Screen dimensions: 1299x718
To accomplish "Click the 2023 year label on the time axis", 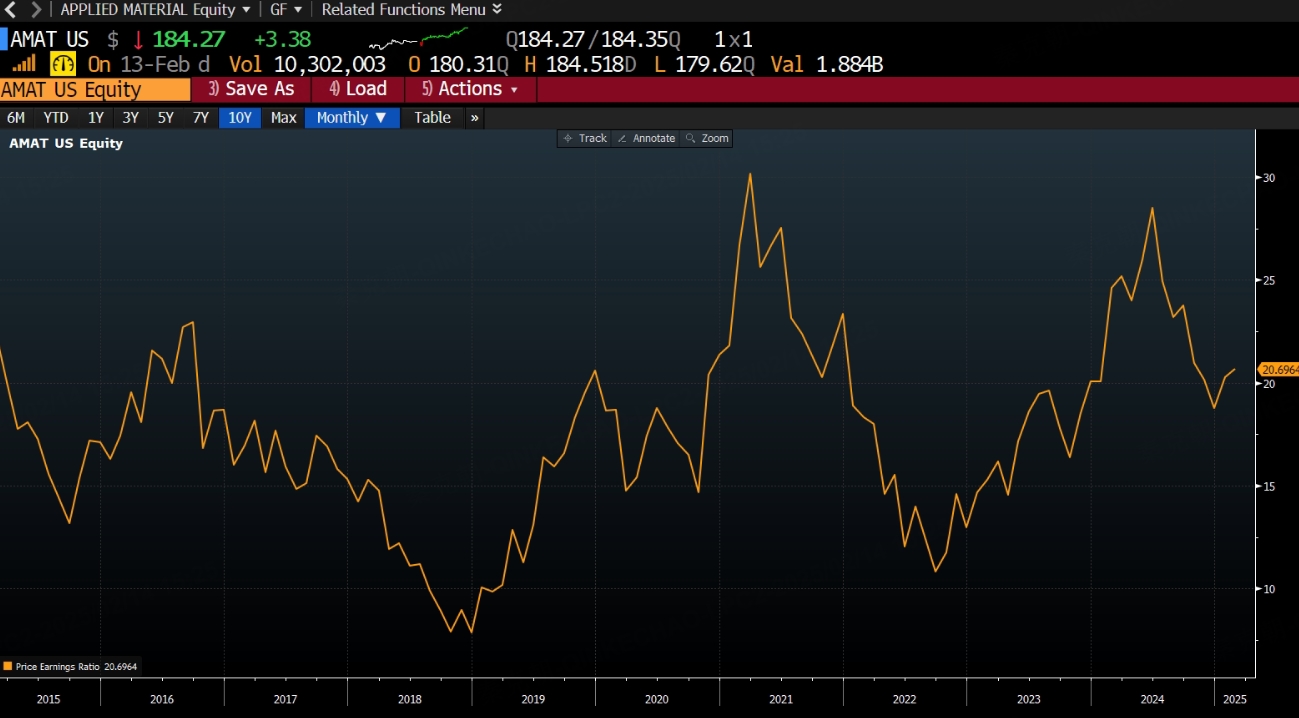I will coord(1029,699).
